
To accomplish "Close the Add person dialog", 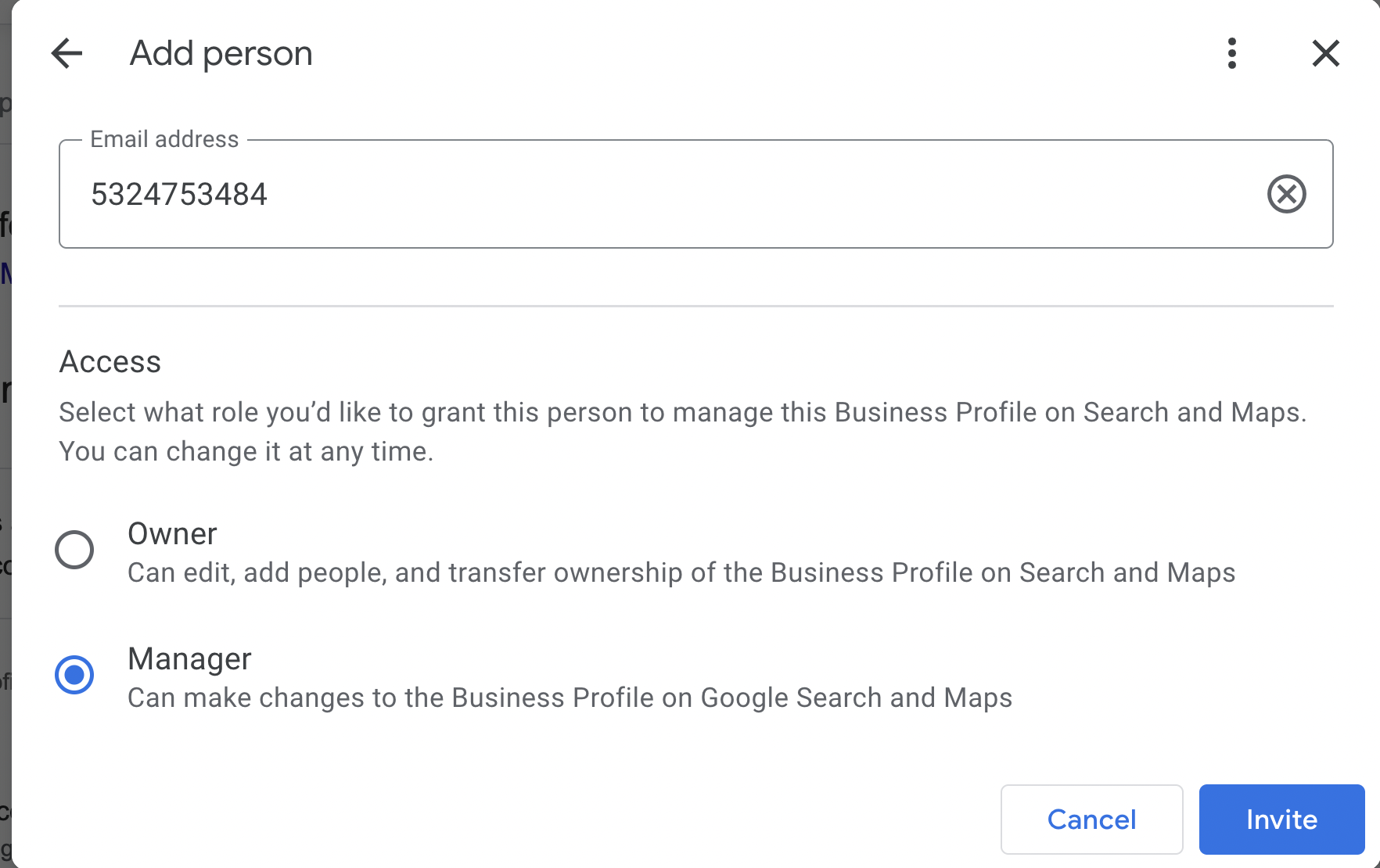I will (1326, 54).
